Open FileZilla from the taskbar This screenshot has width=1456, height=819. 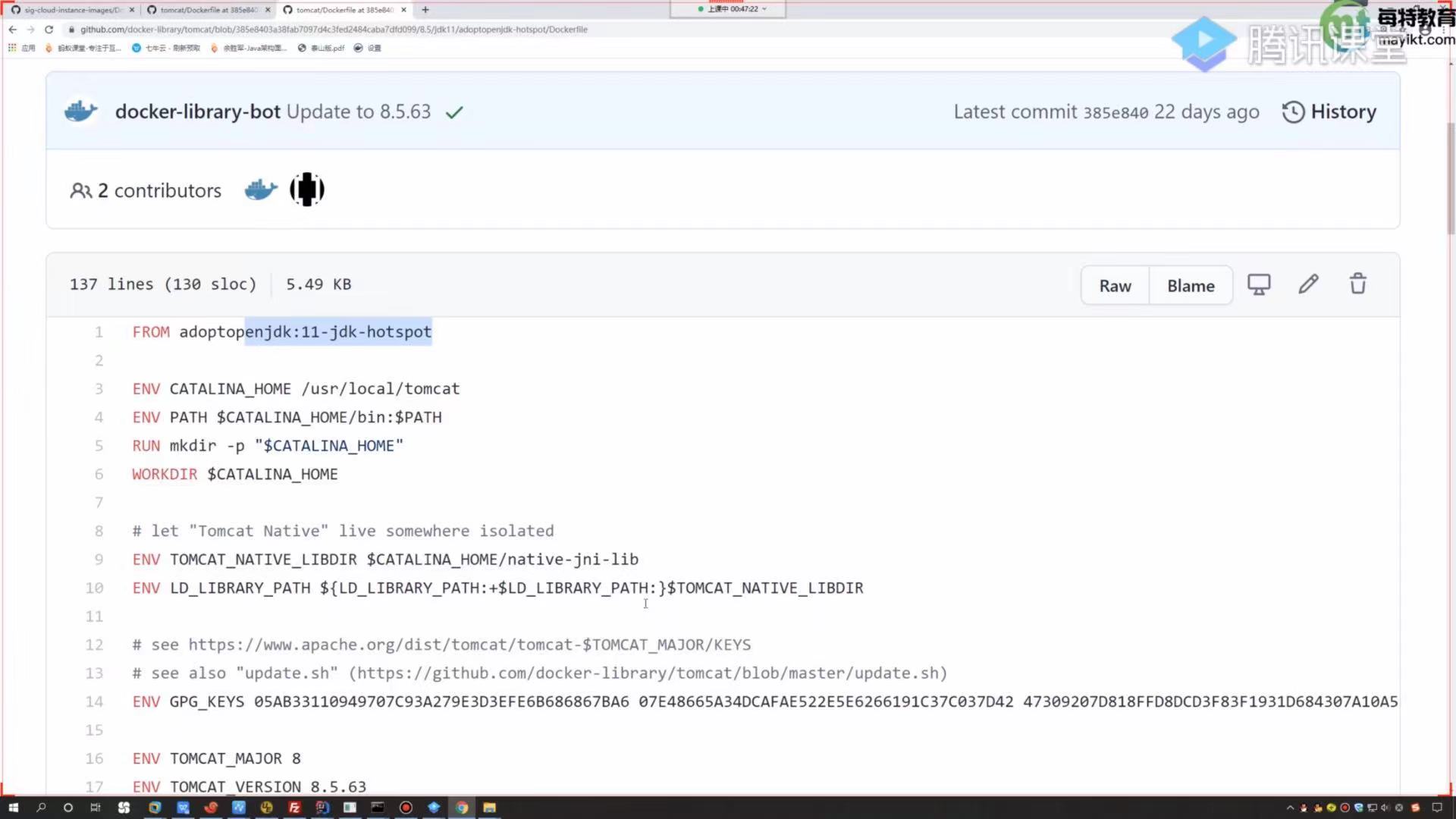click(294, 808)
